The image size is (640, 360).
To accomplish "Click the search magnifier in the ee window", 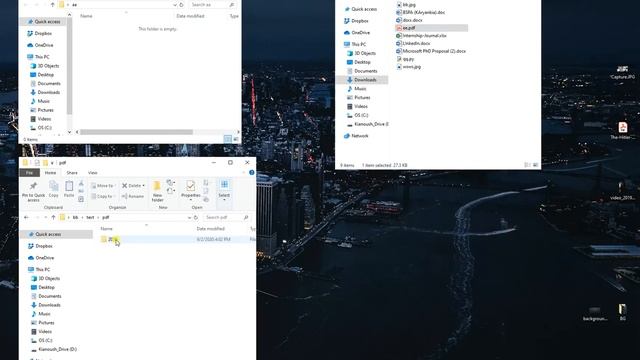I will (x=232, y=5).
